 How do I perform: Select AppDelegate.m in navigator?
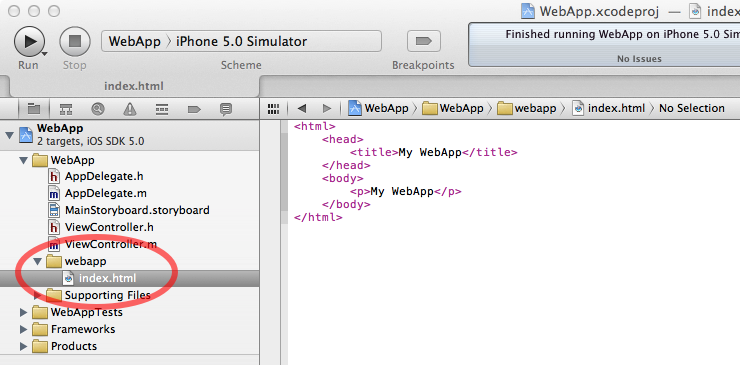[130, 193]
